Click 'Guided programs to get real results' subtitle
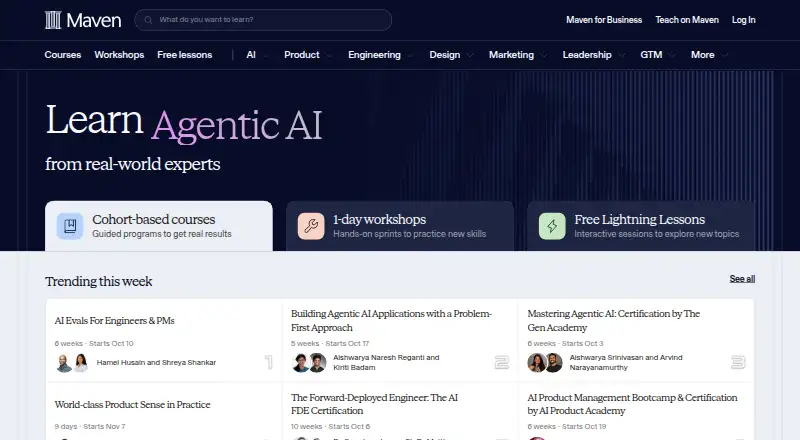The image size is (800, 440). [x=162, y=234]
